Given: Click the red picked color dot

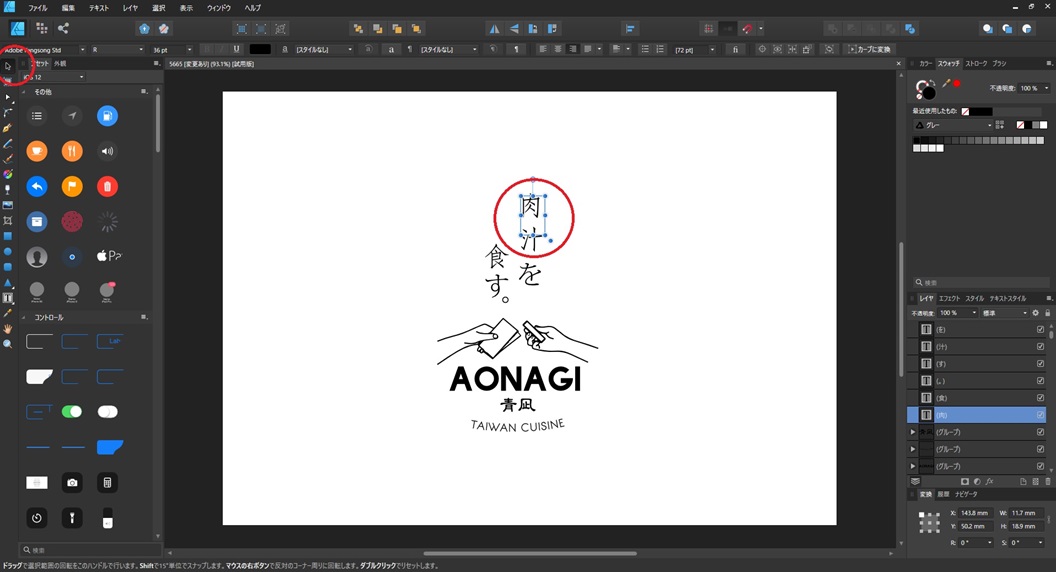Looking at the screenshot, I should pyautogui.click(x=957, y=84).
